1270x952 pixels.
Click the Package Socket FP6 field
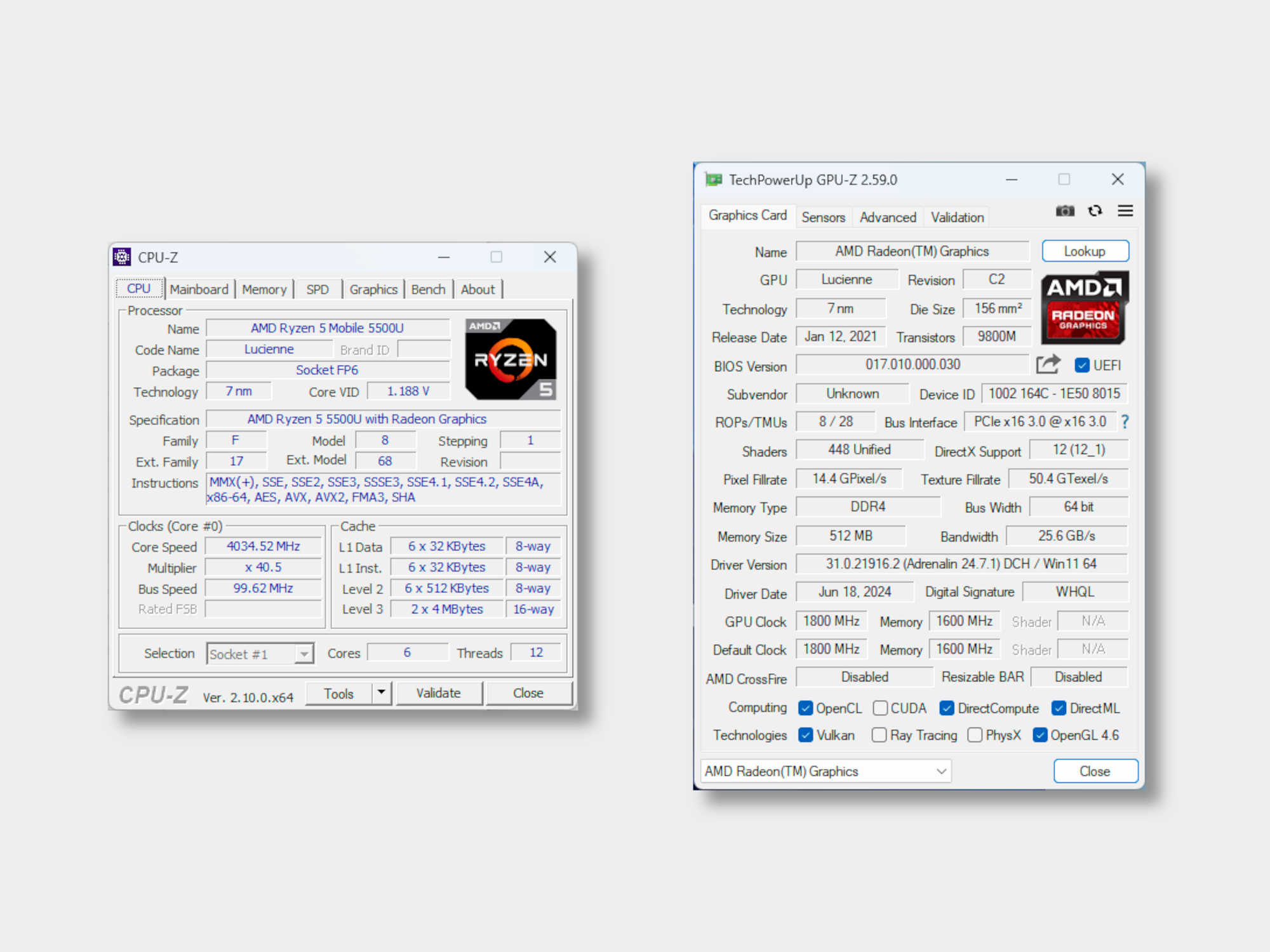tap(328, 370)
